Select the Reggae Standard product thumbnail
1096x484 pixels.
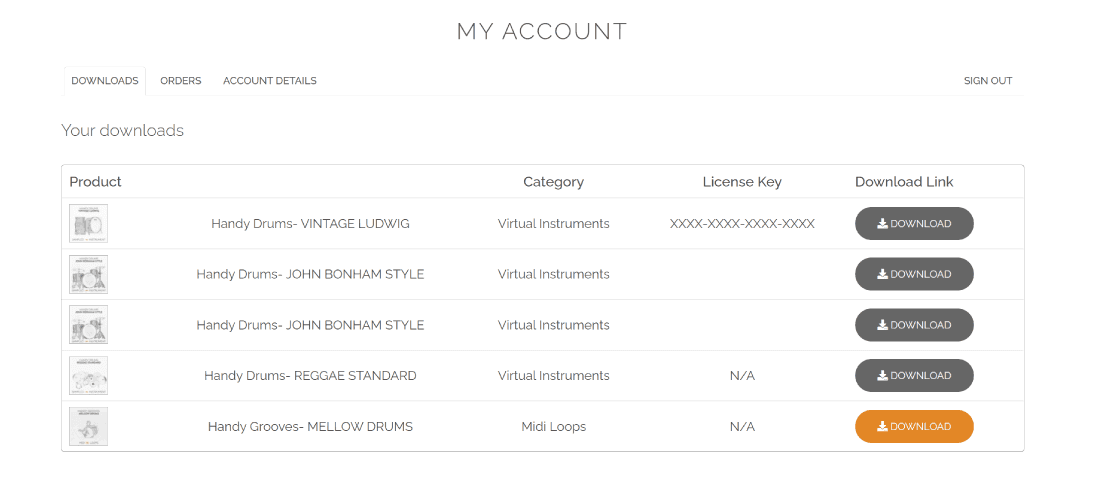[x=89, y=376]
